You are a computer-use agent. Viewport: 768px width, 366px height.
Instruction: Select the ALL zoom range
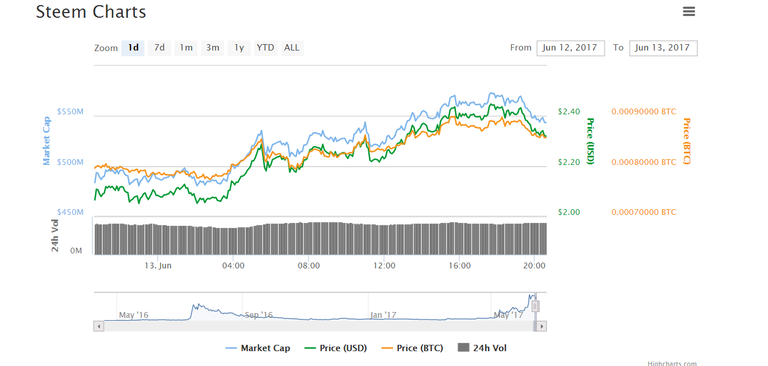[x=292, y=48]
